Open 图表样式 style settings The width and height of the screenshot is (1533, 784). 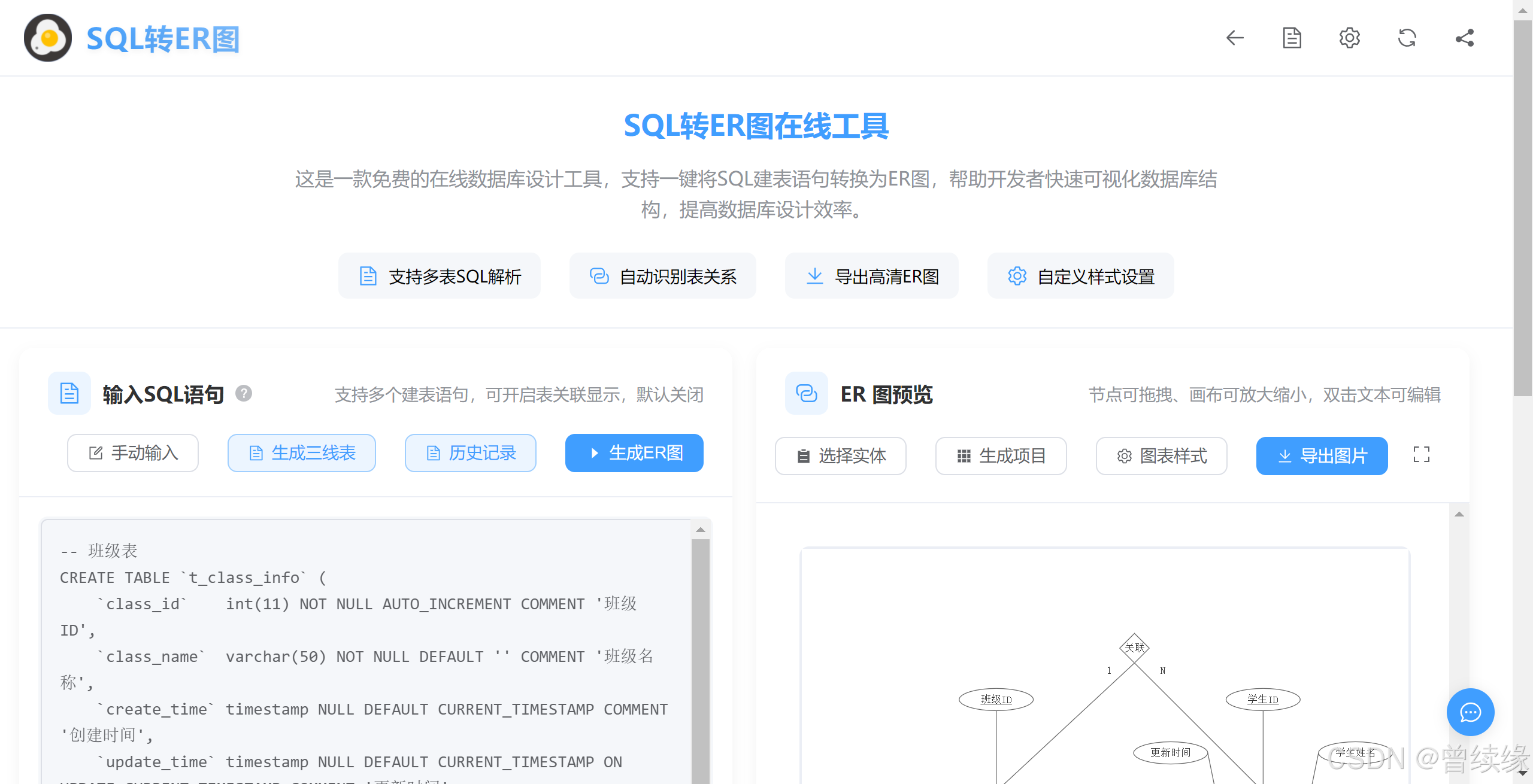click(x=1161, y=456)
